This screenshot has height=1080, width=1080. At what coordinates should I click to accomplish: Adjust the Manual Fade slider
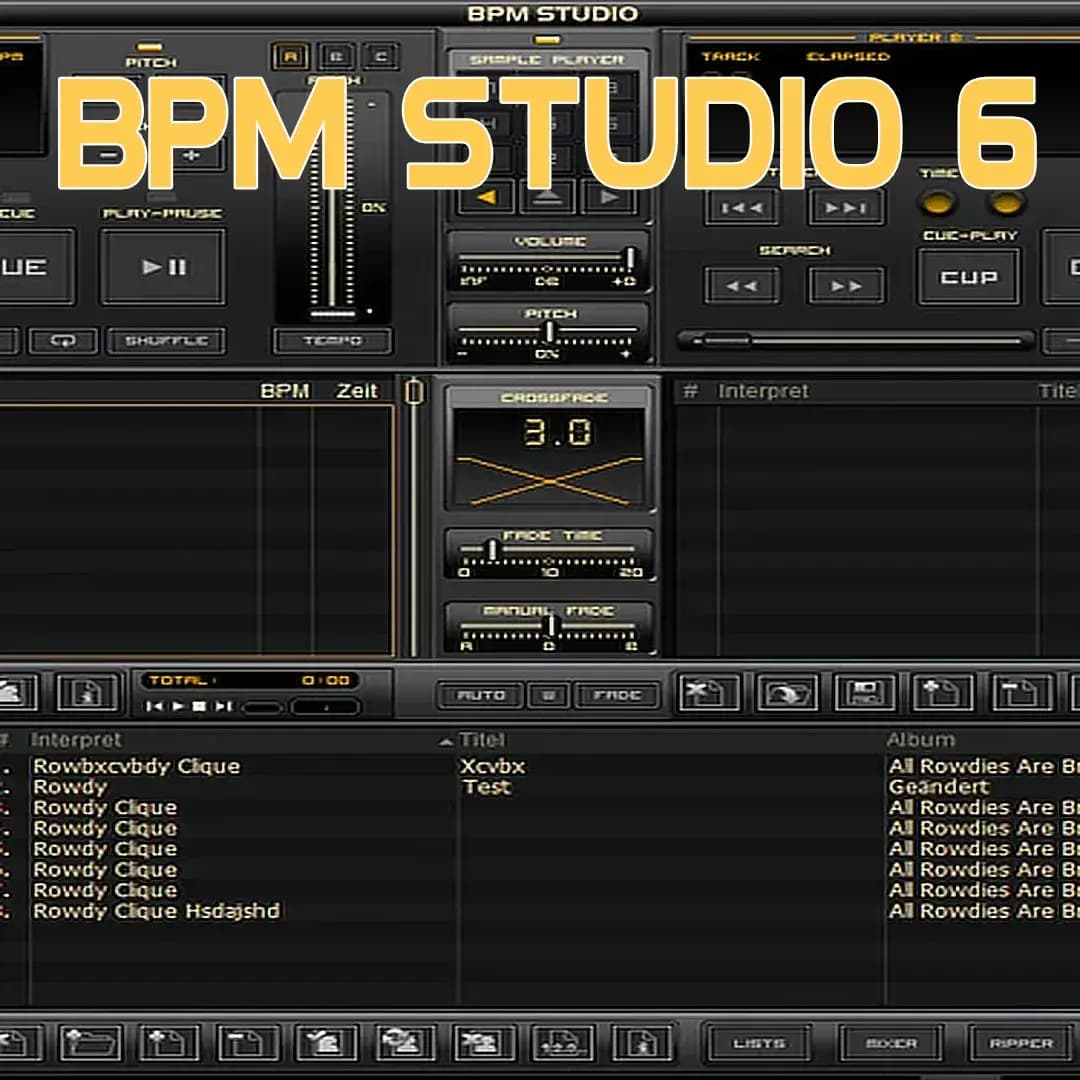point(550,627)
